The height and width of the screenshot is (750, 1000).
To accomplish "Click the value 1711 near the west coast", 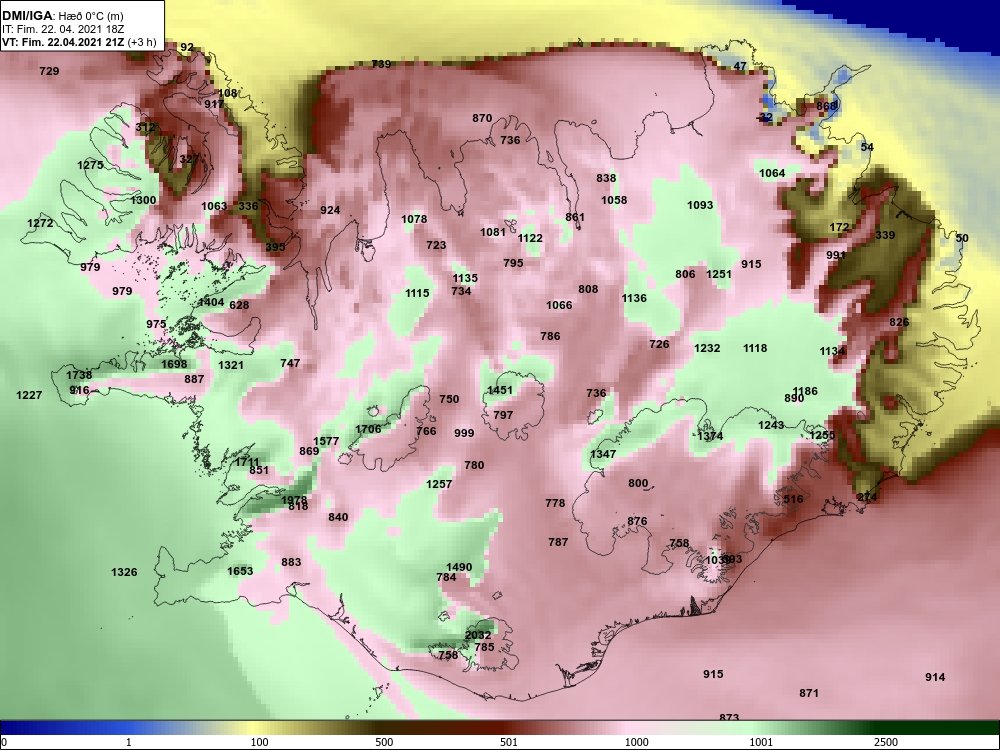I will (x=247, y=462).
